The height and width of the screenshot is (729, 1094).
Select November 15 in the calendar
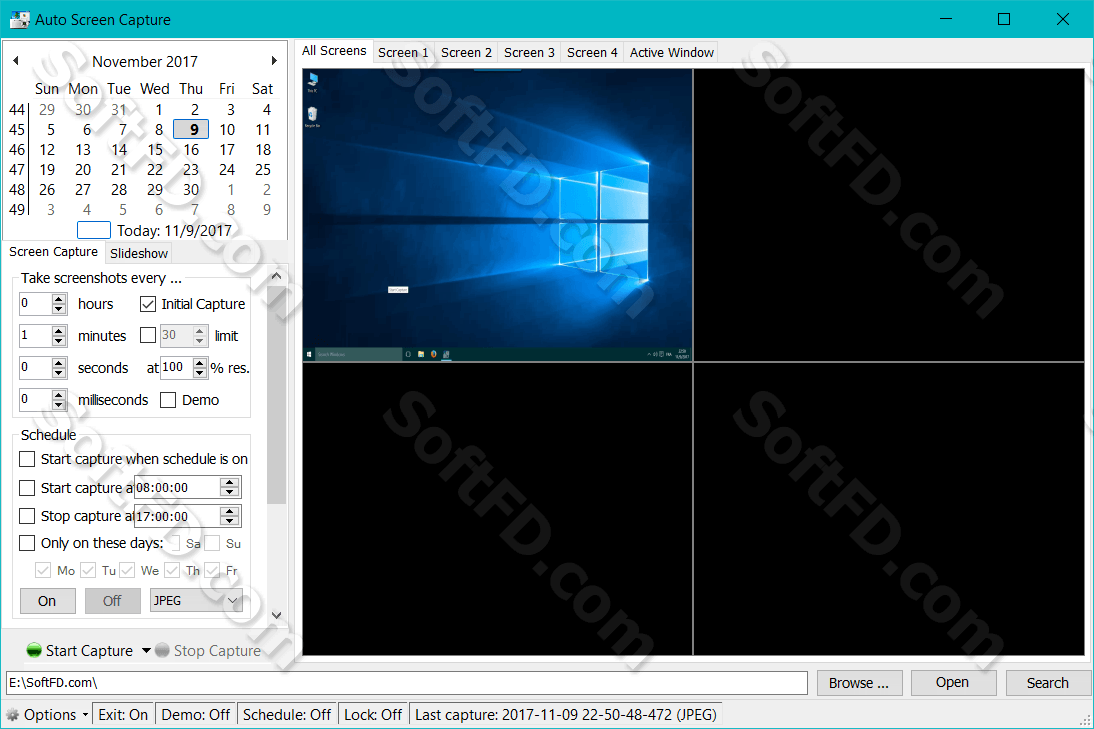(x=155, y=150)
